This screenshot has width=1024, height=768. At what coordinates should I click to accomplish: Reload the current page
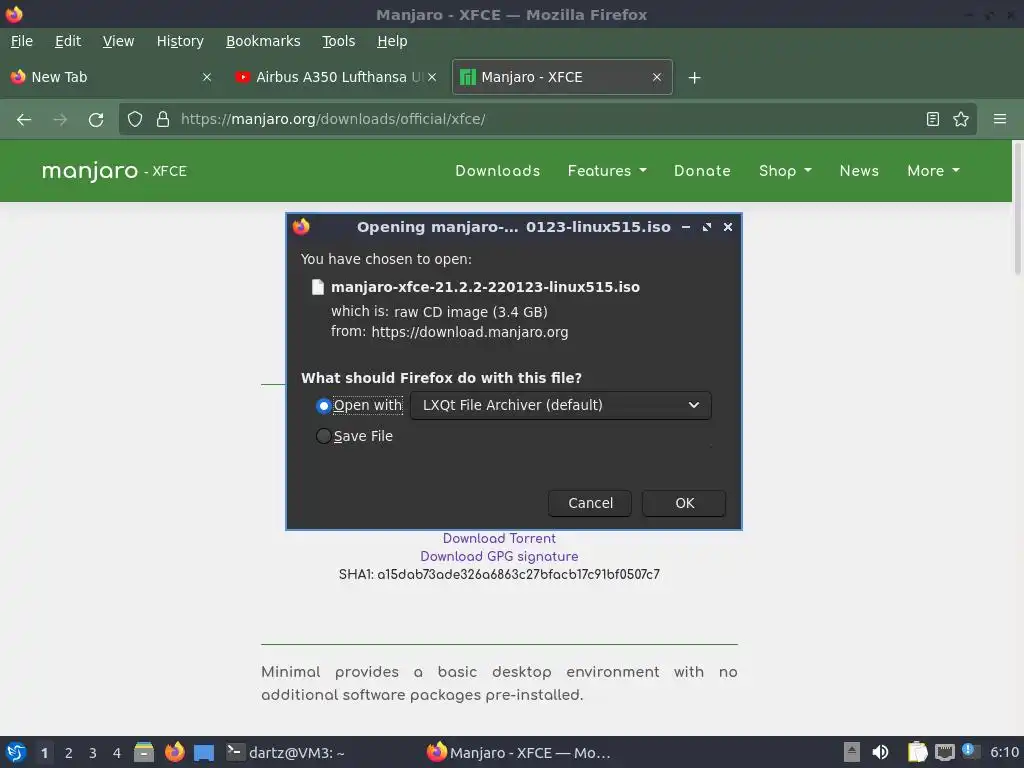coord(96,120)
